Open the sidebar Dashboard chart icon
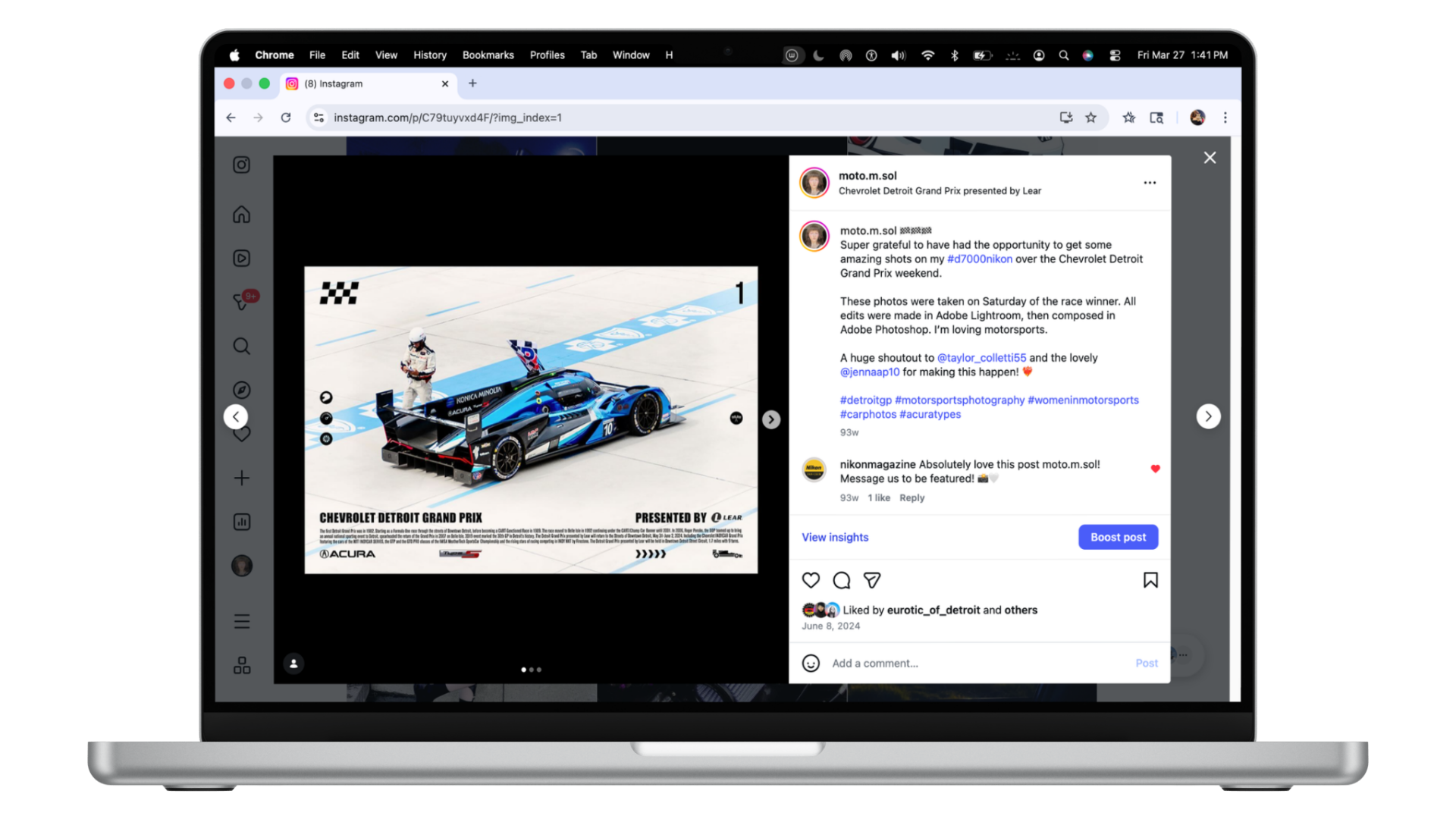This screenshot has height=819, width=1456. [241, 522]
